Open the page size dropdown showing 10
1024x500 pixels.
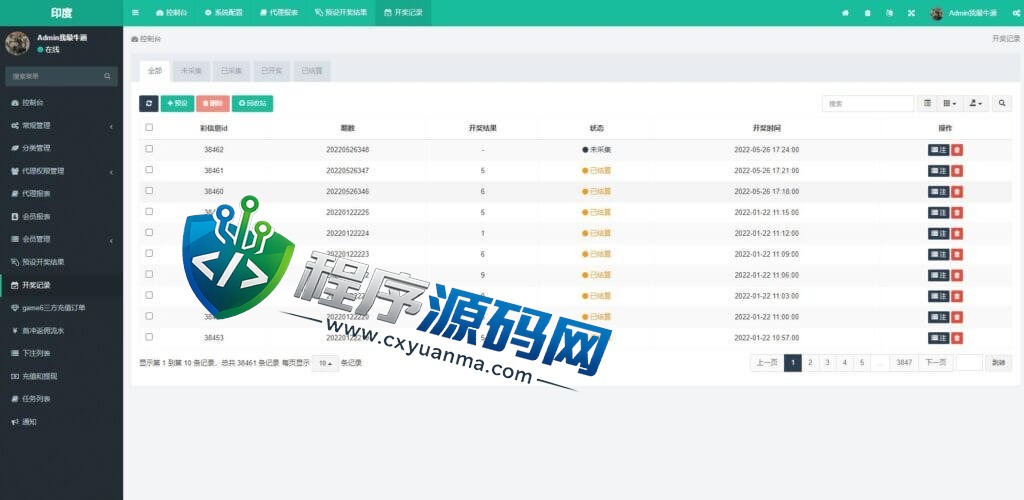(x=325, y=363)
